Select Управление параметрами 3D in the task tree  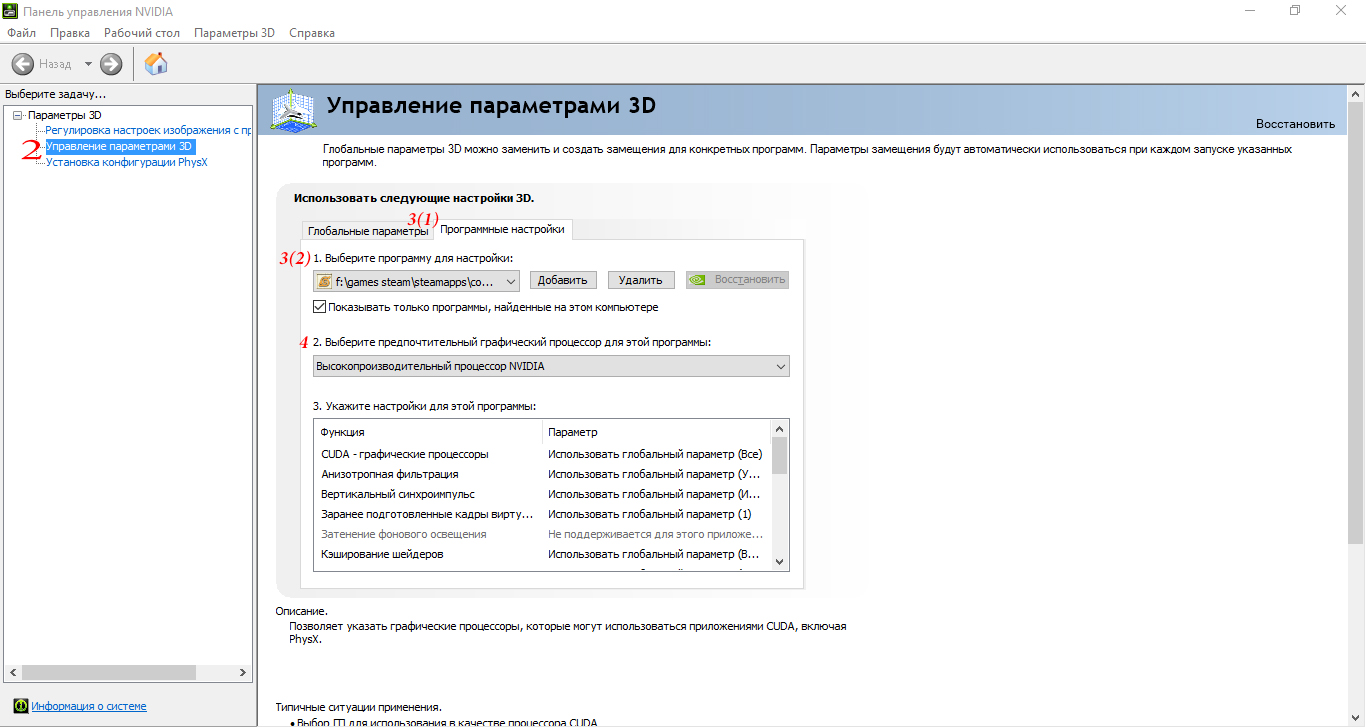pos(120,146)
